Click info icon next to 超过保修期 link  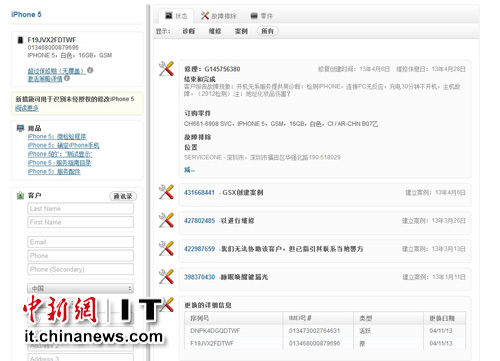[90, 70]
